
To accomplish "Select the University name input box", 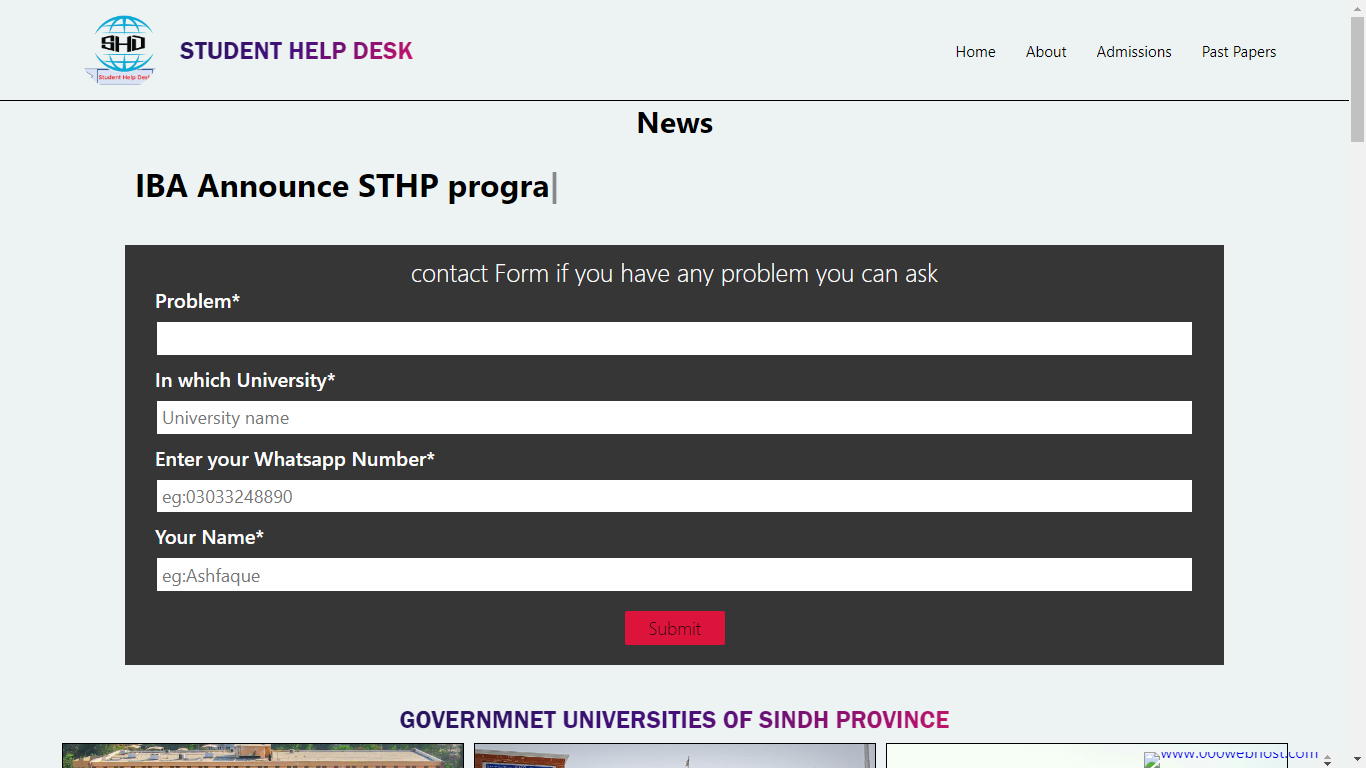I will [674, 417].
